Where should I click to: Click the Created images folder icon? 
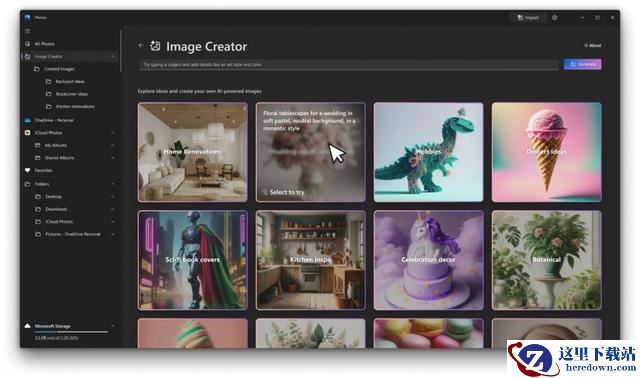pos(37,69)
